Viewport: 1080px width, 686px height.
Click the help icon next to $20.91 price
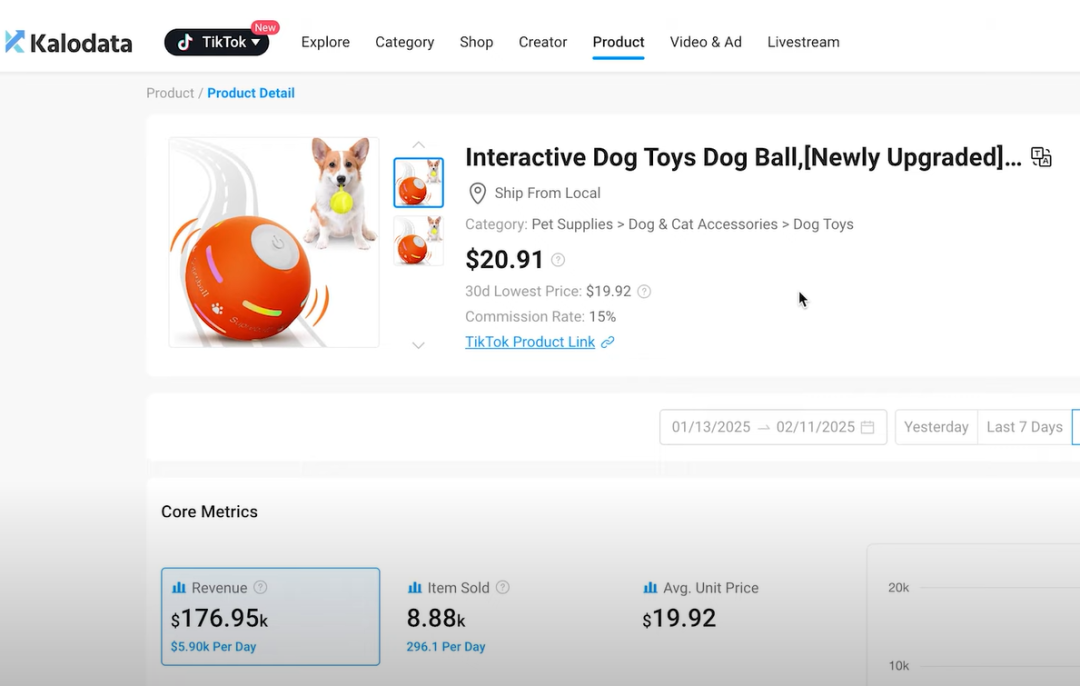pyautogui.click(x=558, y=260)
